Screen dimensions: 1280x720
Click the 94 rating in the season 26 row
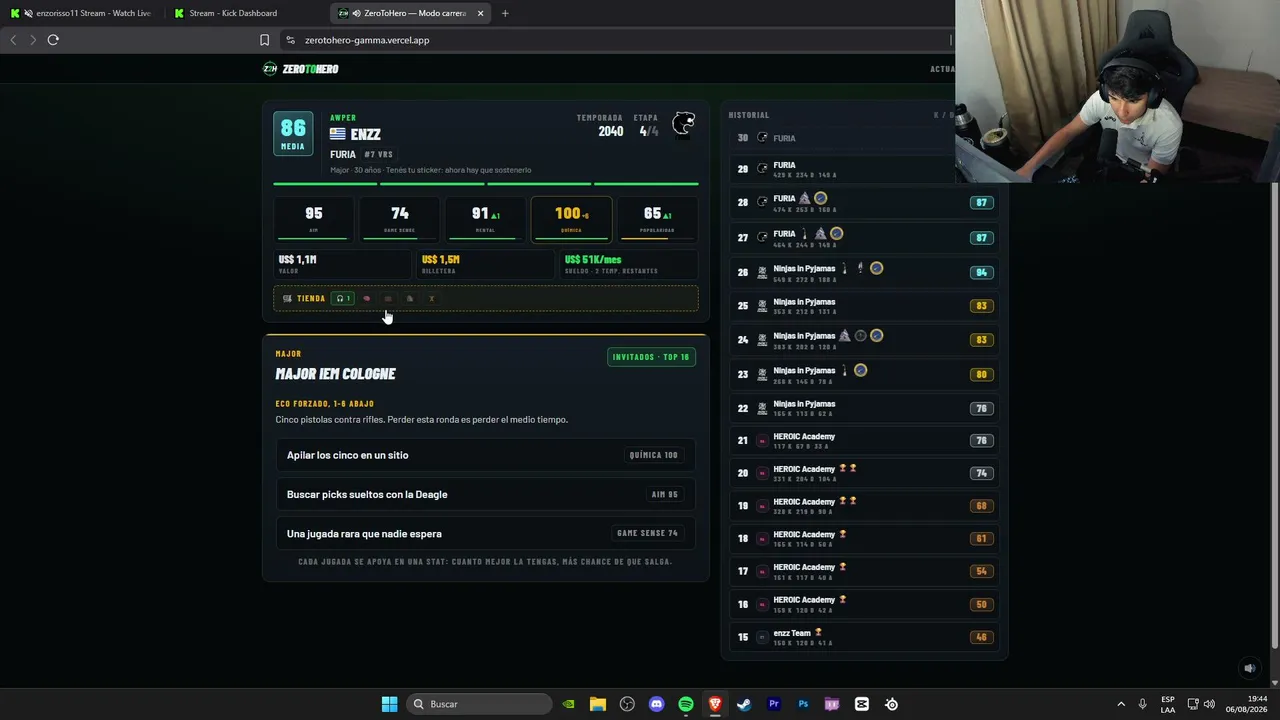[981, 272]
